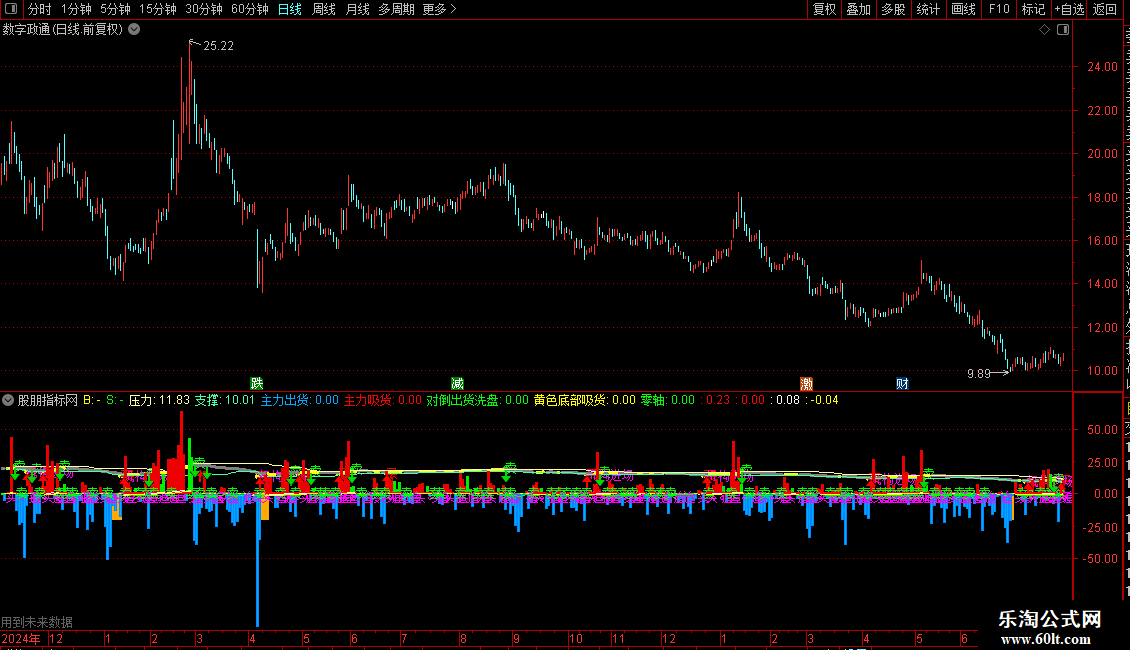This screenshot has height=650, width=1130.
Task: Click the 24.00 price axis label
Action: click(1102, 67)
